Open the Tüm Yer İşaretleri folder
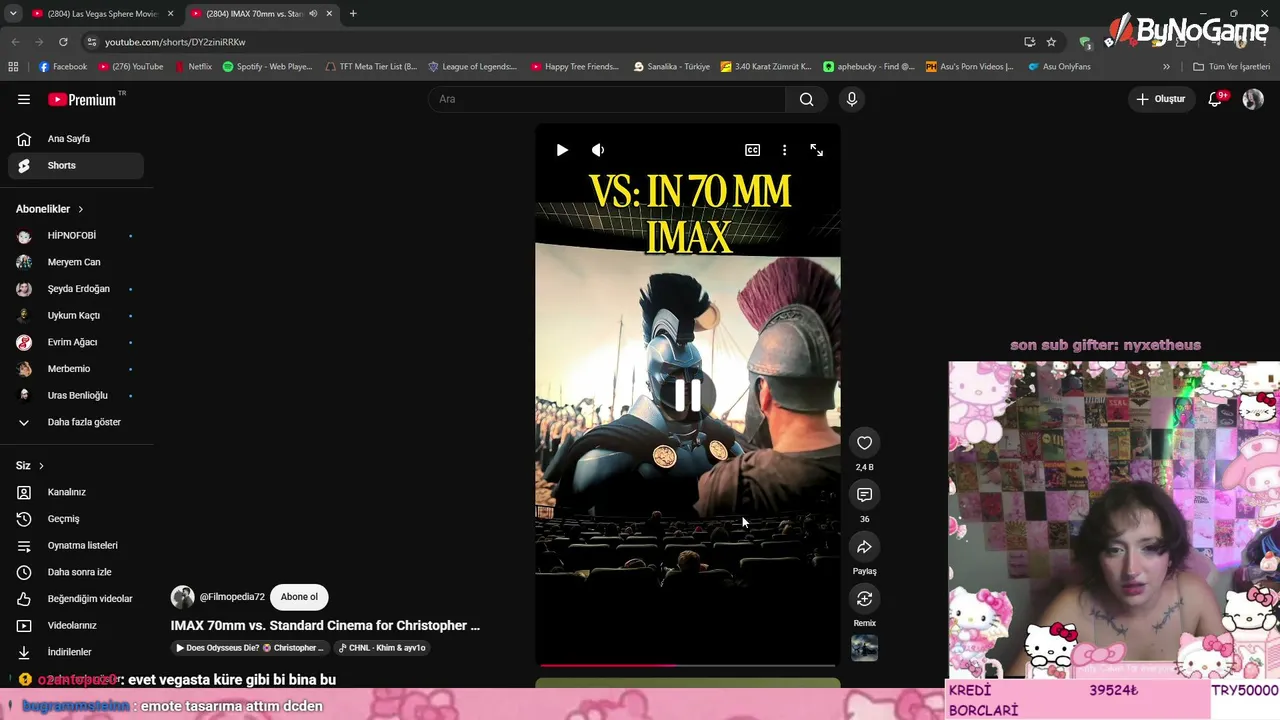Viewport: 1280px width, 720px height. pyautogui.click(x=1231, y=67)
